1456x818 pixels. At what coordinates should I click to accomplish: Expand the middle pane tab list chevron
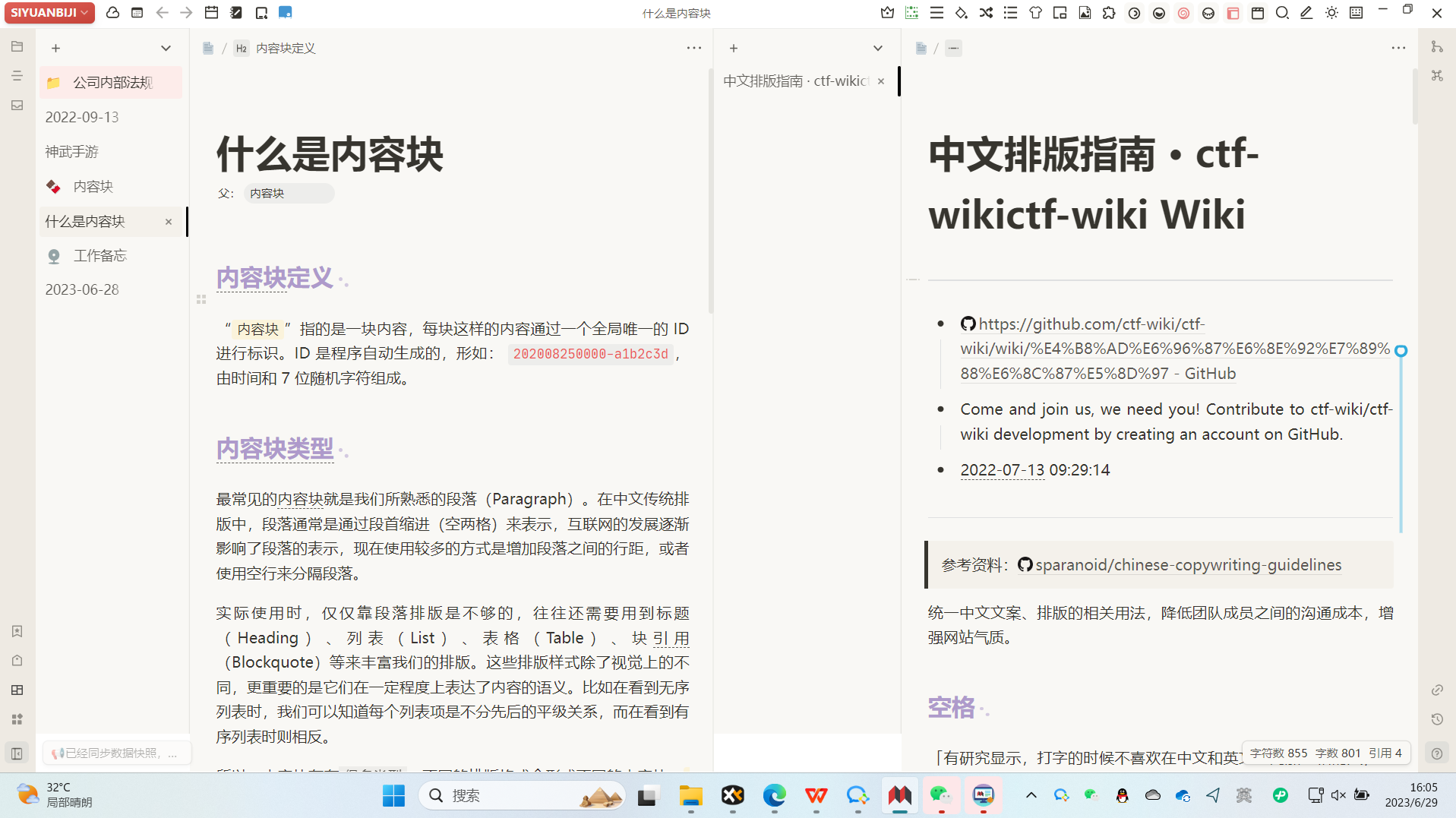(x=877, y=49)
